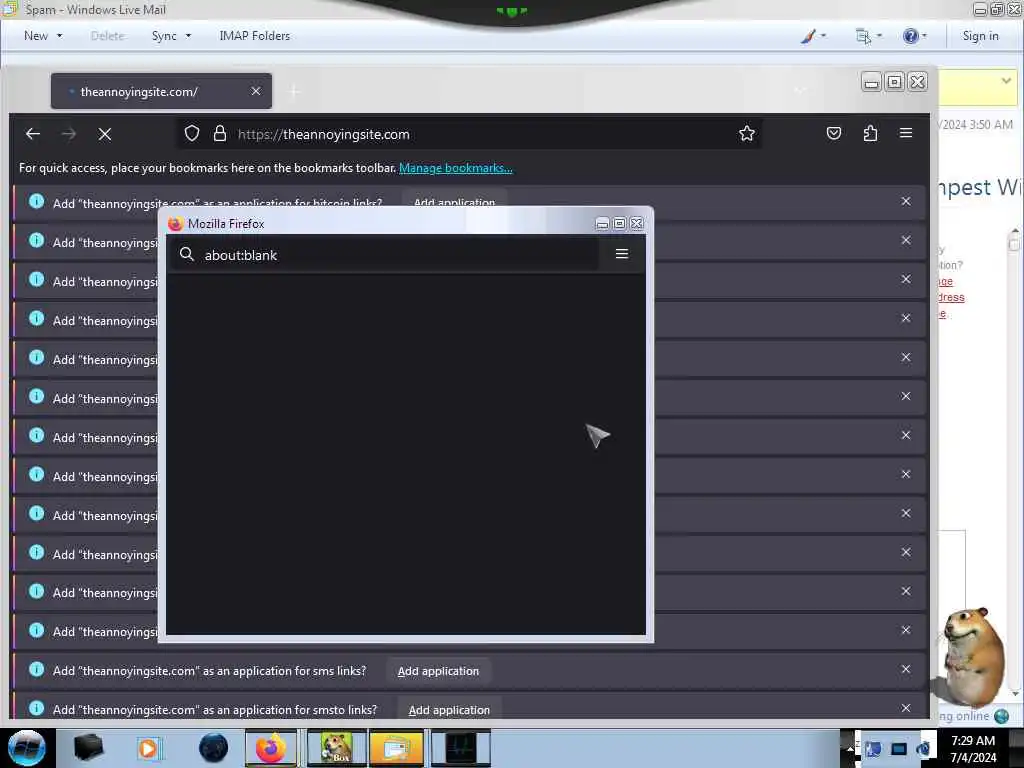
Task: Open the tracking protection shield icon
Action: (x=191, y=134)
